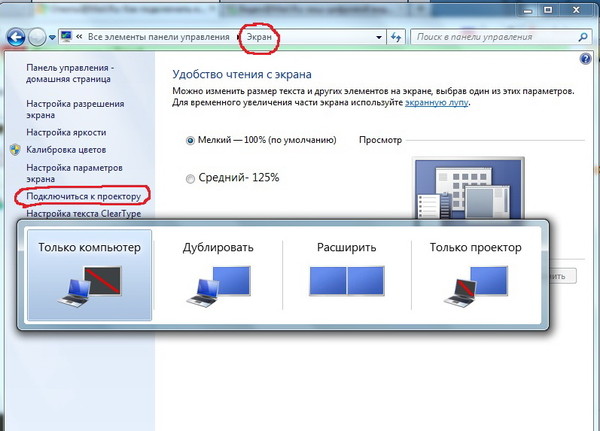Go to 'Все элементы панели управления' breadcrumb
The image size is (600, 431).
158,37
